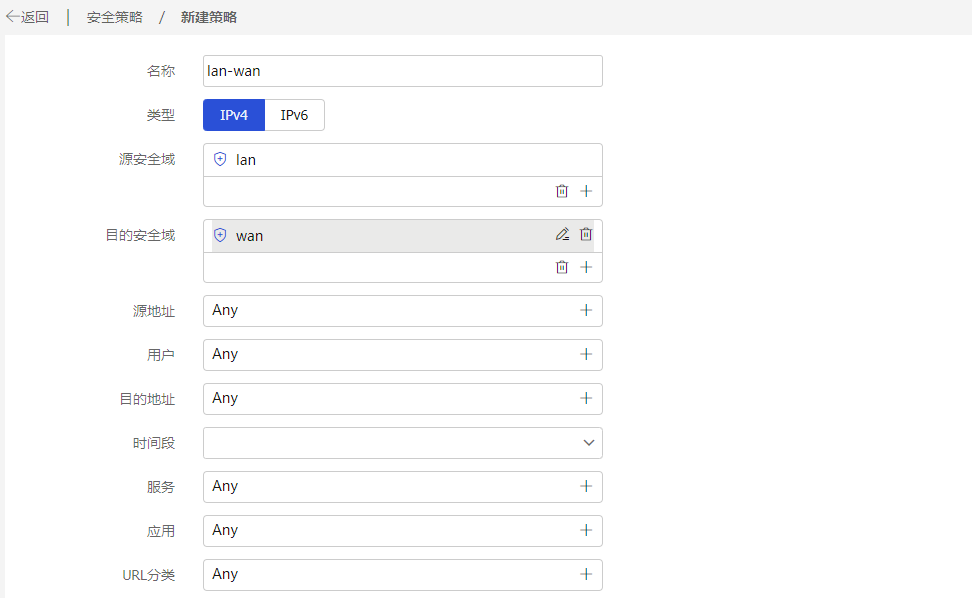Image resolution: width=972 pixels, height=598 pixels.
Task: Select the IPv4 type option
Action: point(234,115)
